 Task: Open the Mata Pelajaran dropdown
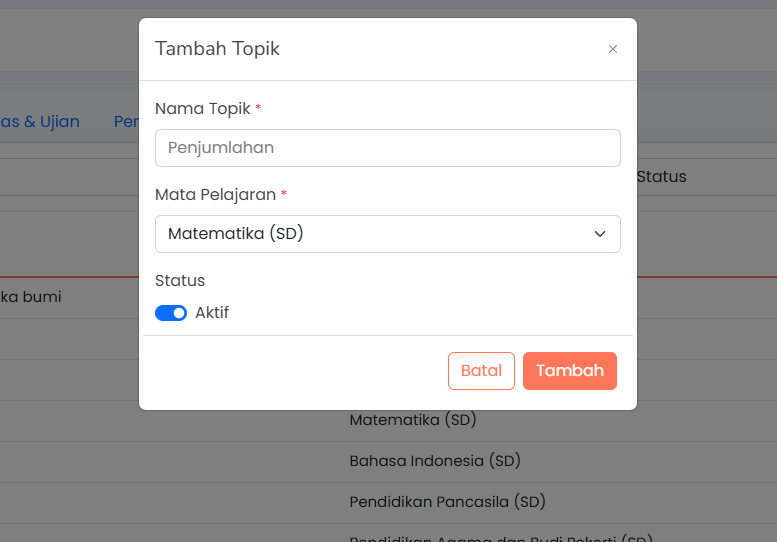[x=388, y=234]
